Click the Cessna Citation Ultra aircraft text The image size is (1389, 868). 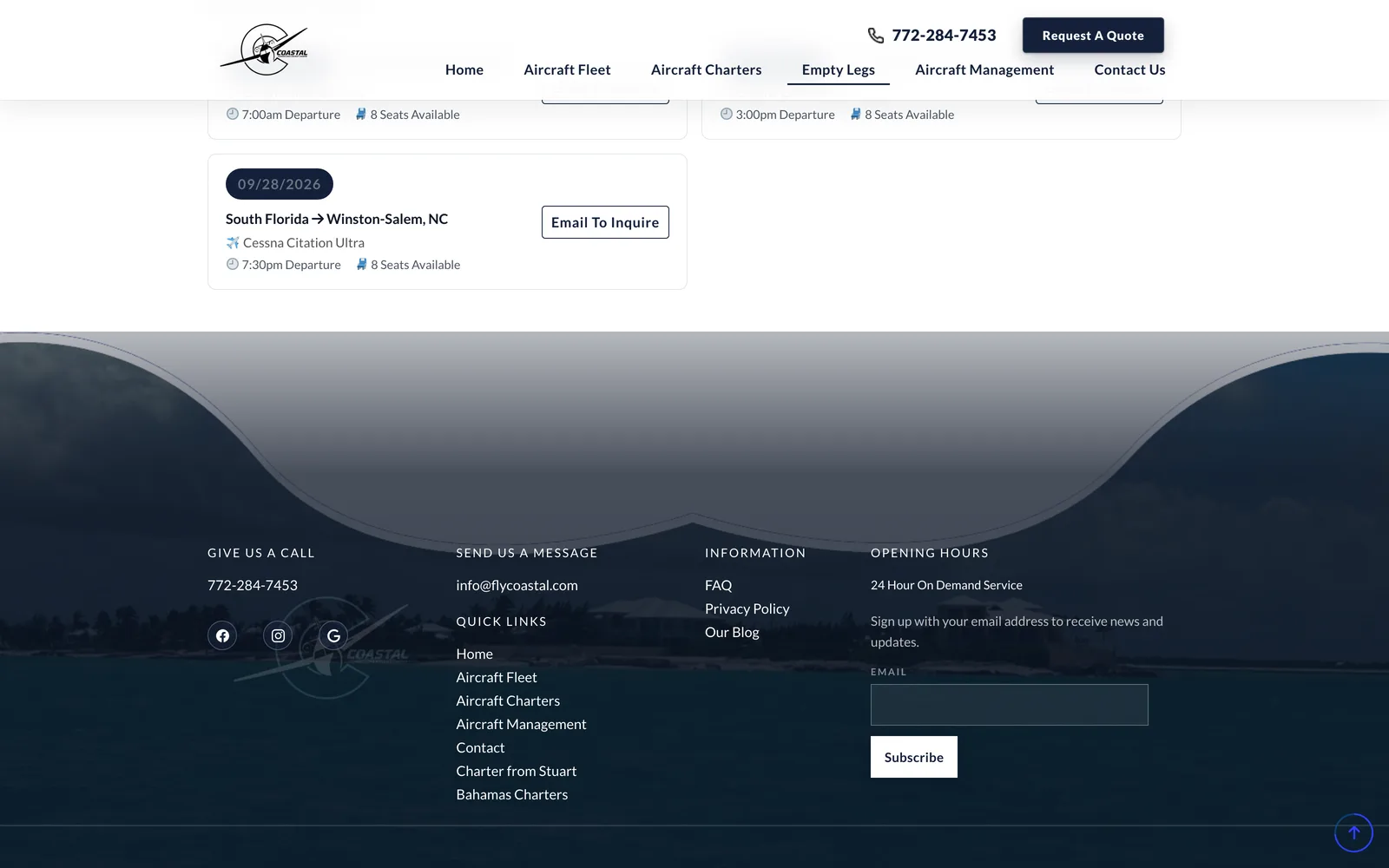tap(304, 243)
